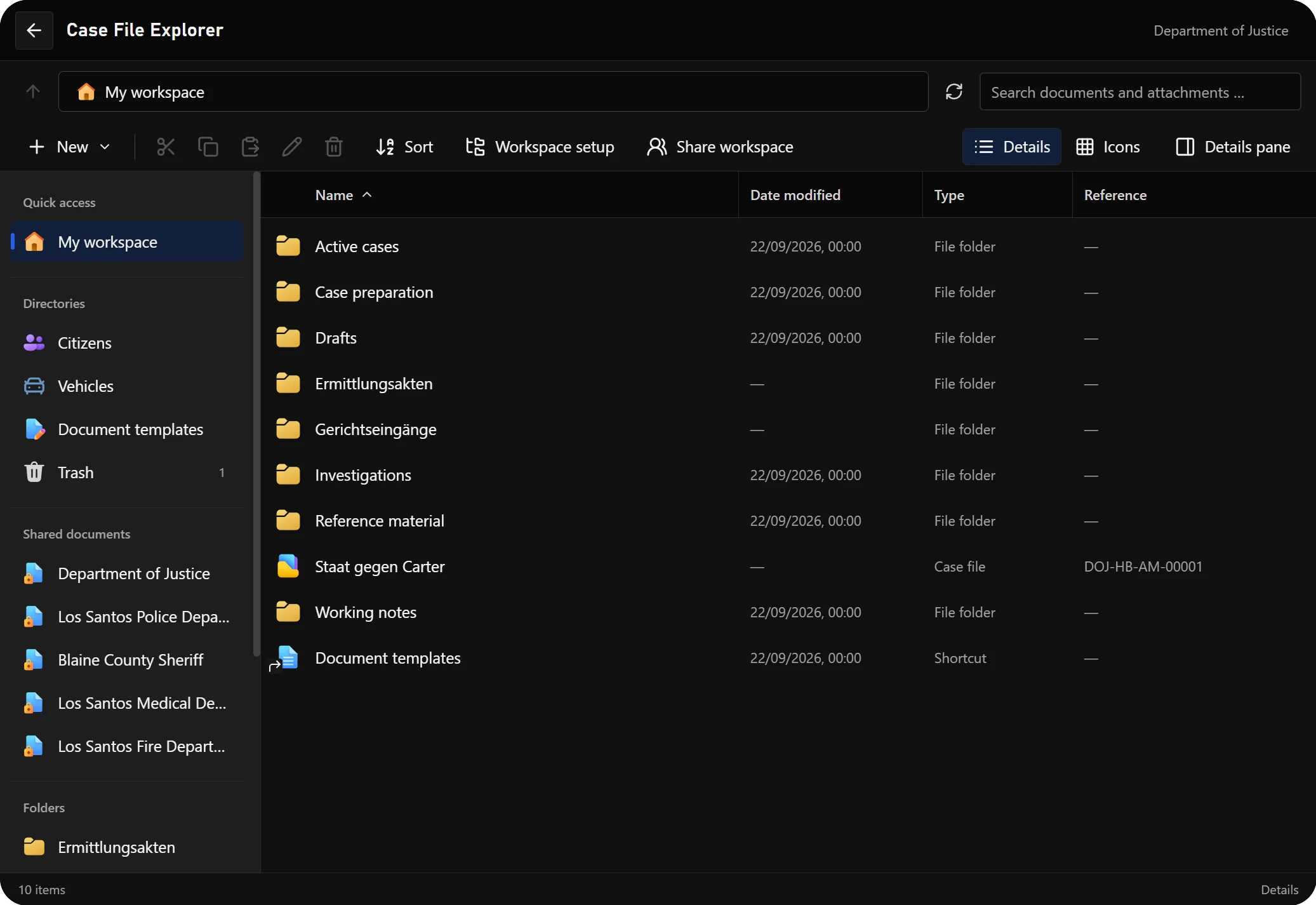Image resolution: width=1316 pixels, height=905 pixels.
Task: Click the Copy icon in toolbar
Action: click(x=208, y=147)
